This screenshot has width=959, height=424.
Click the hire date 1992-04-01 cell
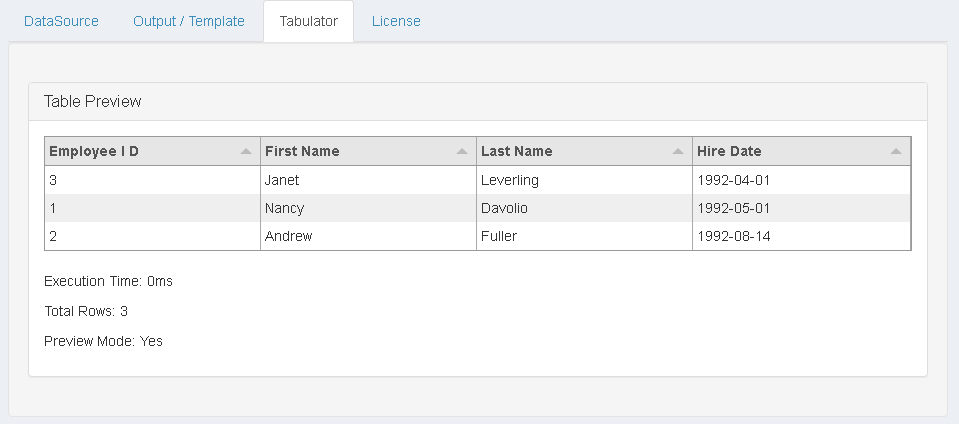pyautogui.click(x=733, y=180)
